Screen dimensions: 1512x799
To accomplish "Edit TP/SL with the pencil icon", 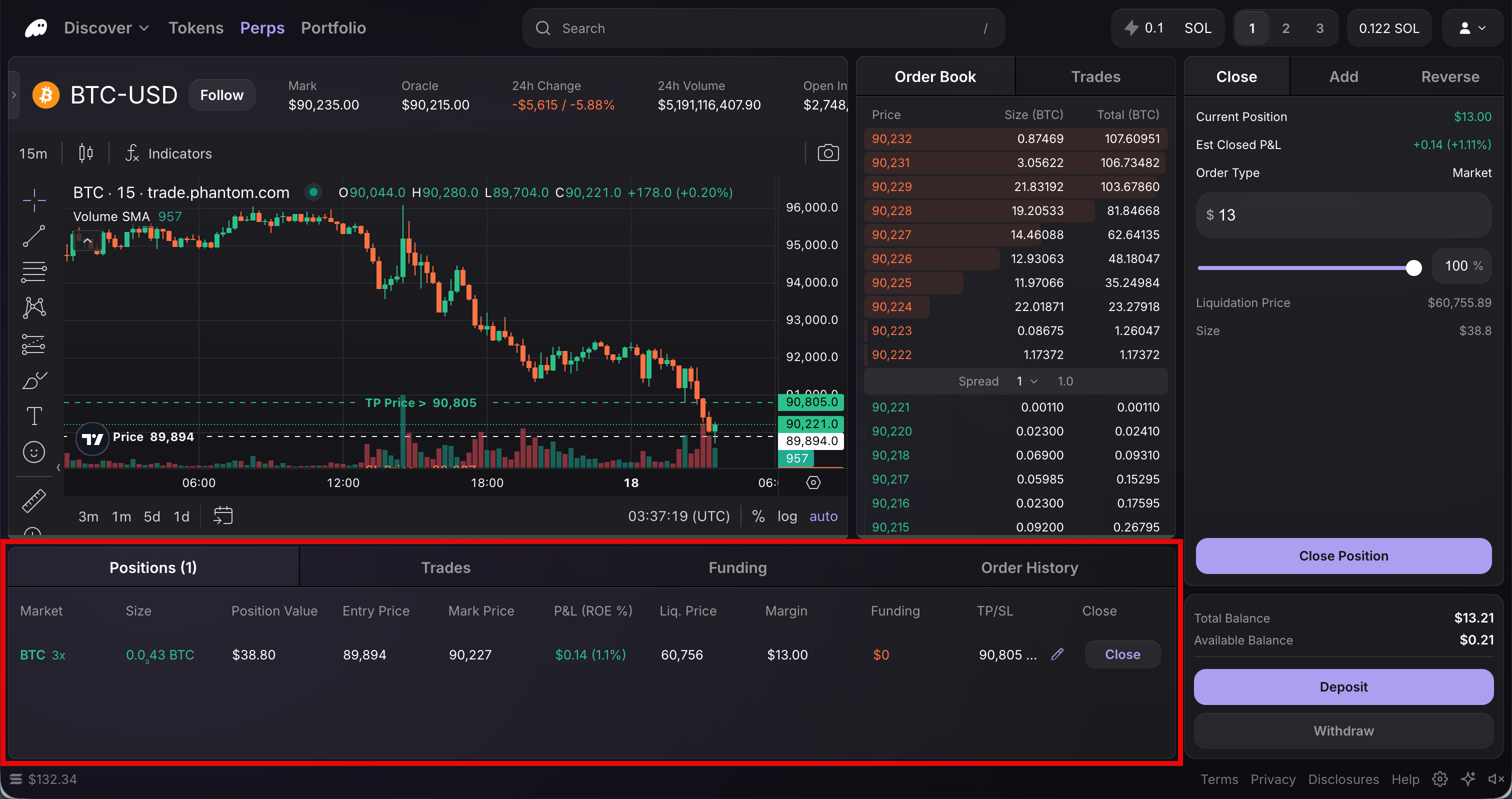I will click(x=1057, y=654).
